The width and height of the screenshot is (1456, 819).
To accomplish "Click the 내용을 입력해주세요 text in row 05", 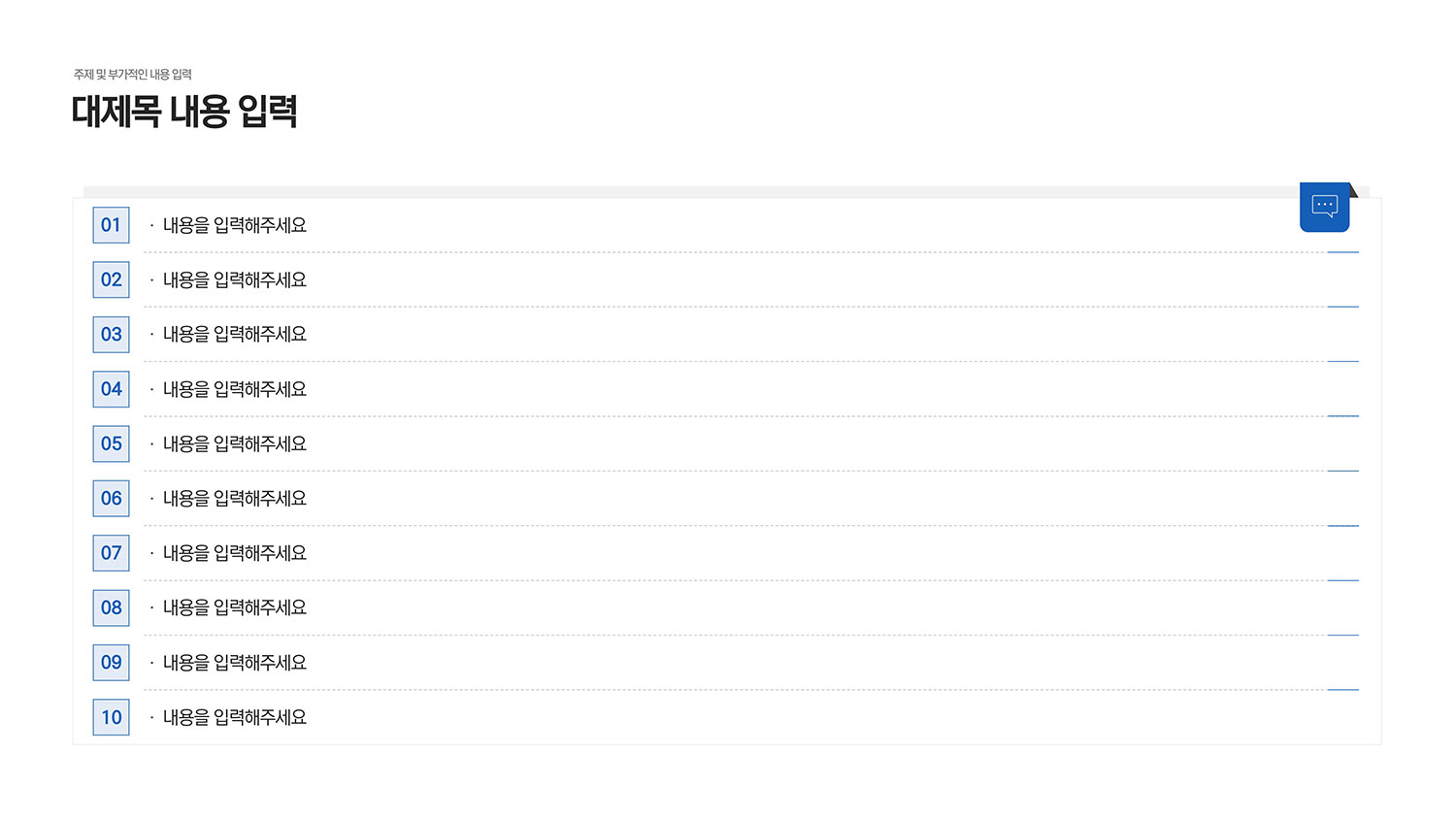I will [x=235, y=443].
